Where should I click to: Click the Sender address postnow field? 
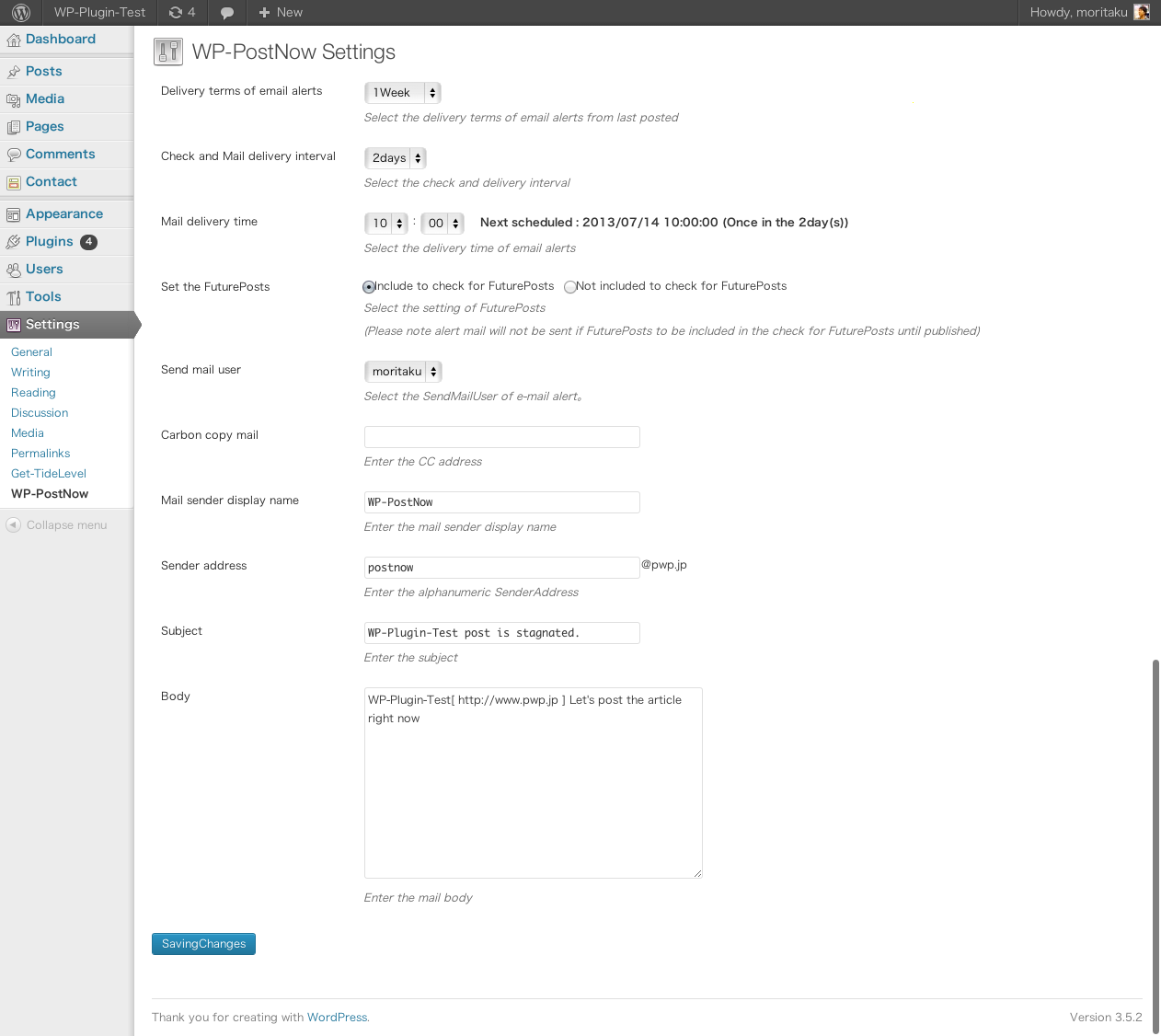pos(502,568)
